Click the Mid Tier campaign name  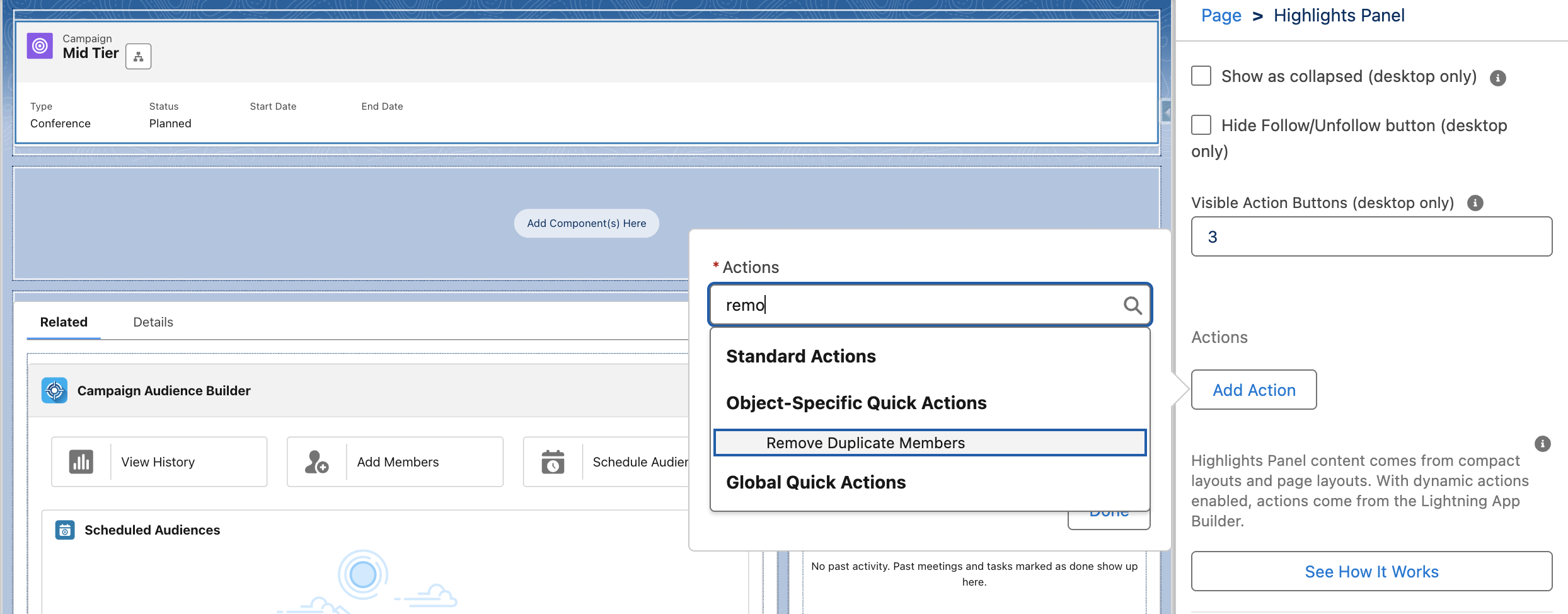point(91,54)
